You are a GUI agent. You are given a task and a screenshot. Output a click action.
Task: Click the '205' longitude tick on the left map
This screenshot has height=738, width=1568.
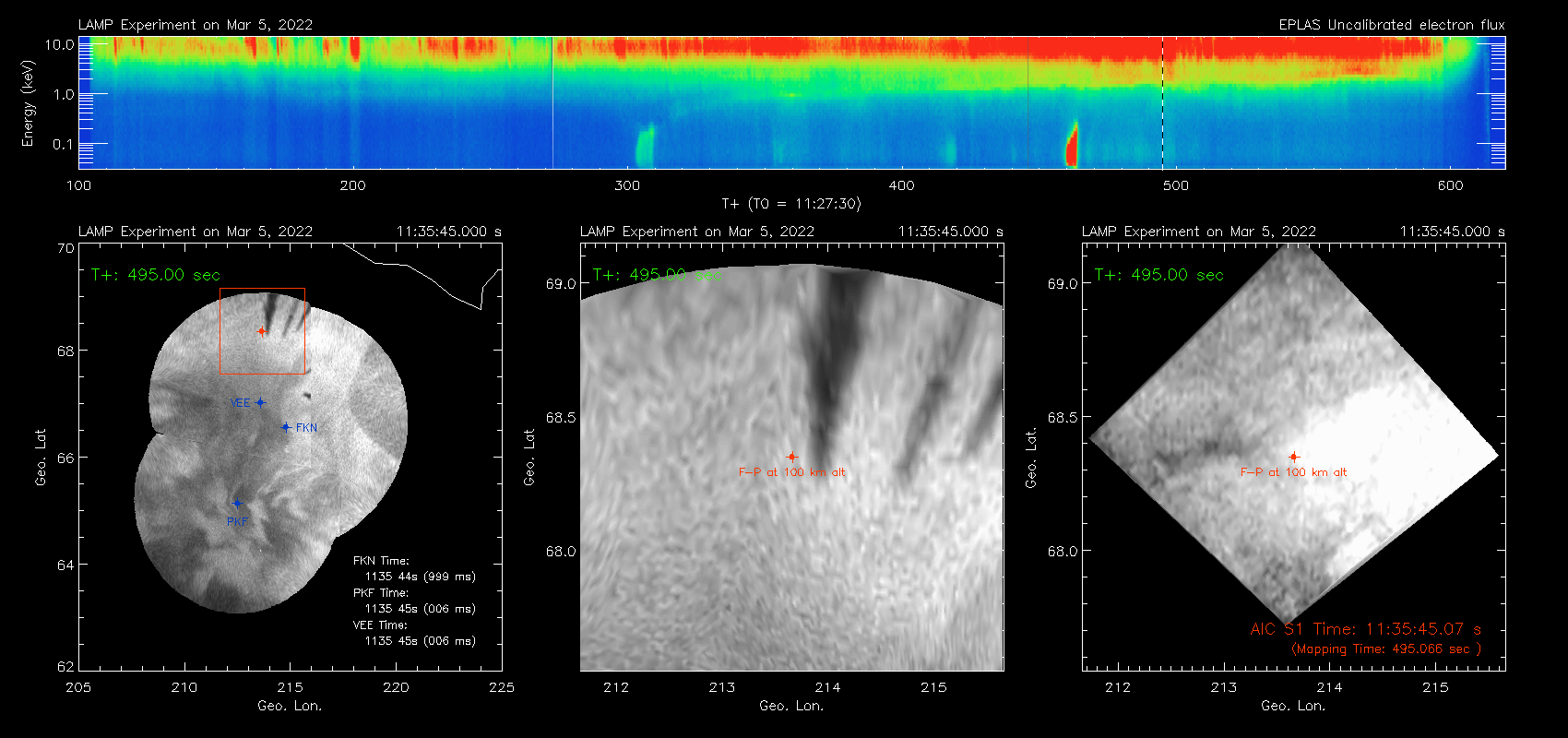78,687
